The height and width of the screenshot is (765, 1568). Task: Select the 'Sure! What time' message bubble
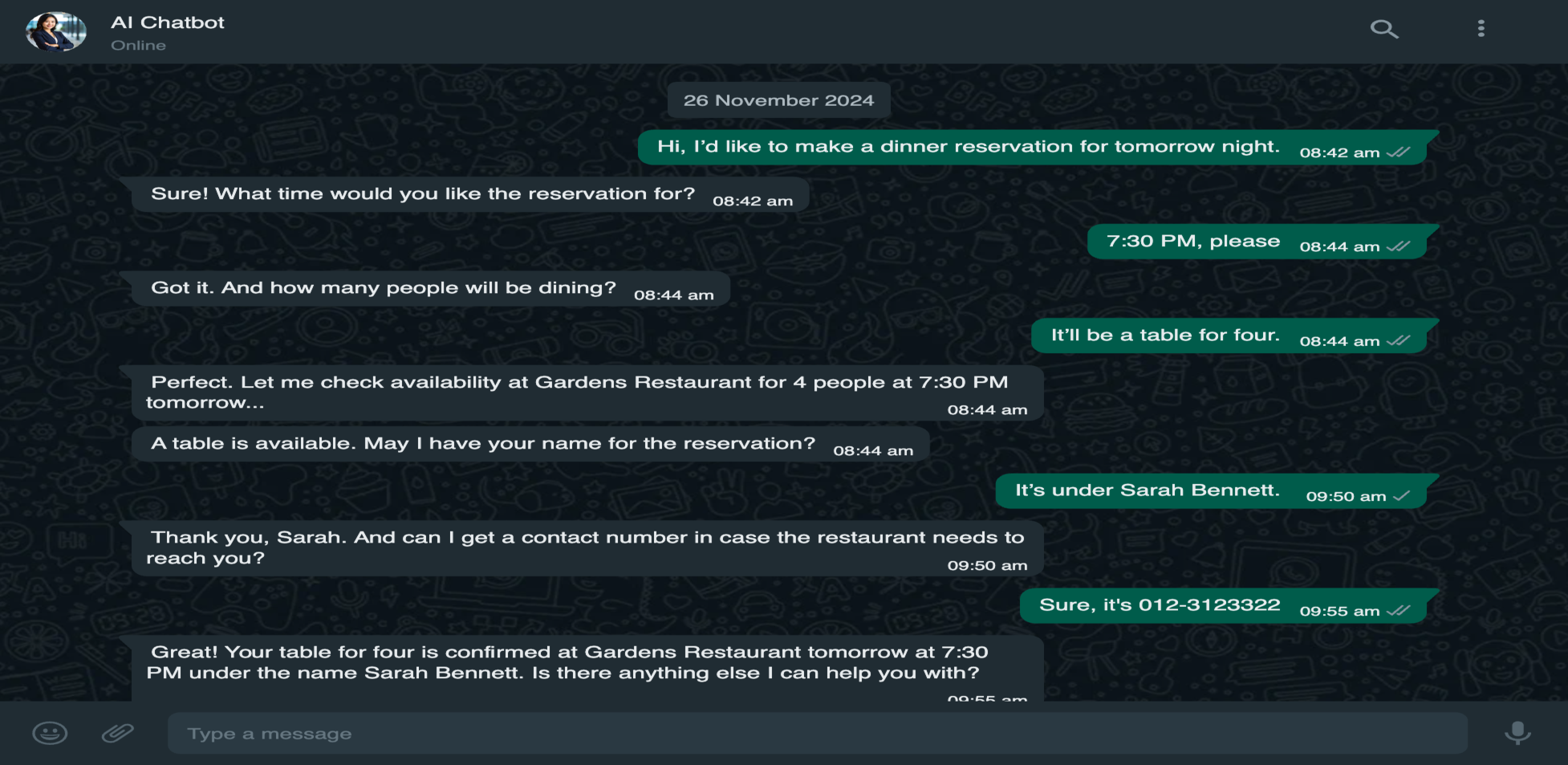(469, 195)
